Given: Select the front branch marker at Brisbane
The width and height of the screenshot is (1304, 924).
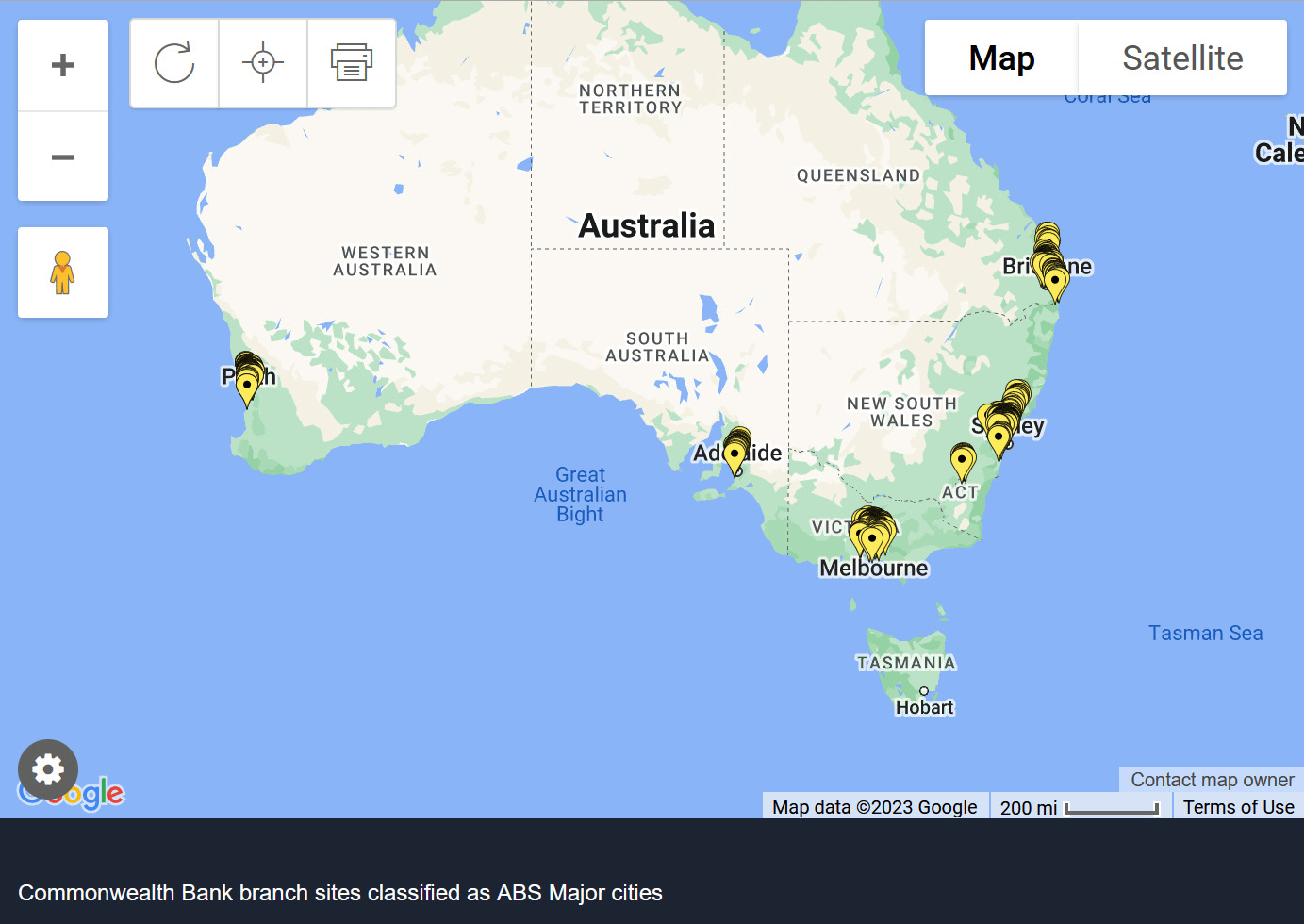Looking at the screenshot, I should point(1055,285).
